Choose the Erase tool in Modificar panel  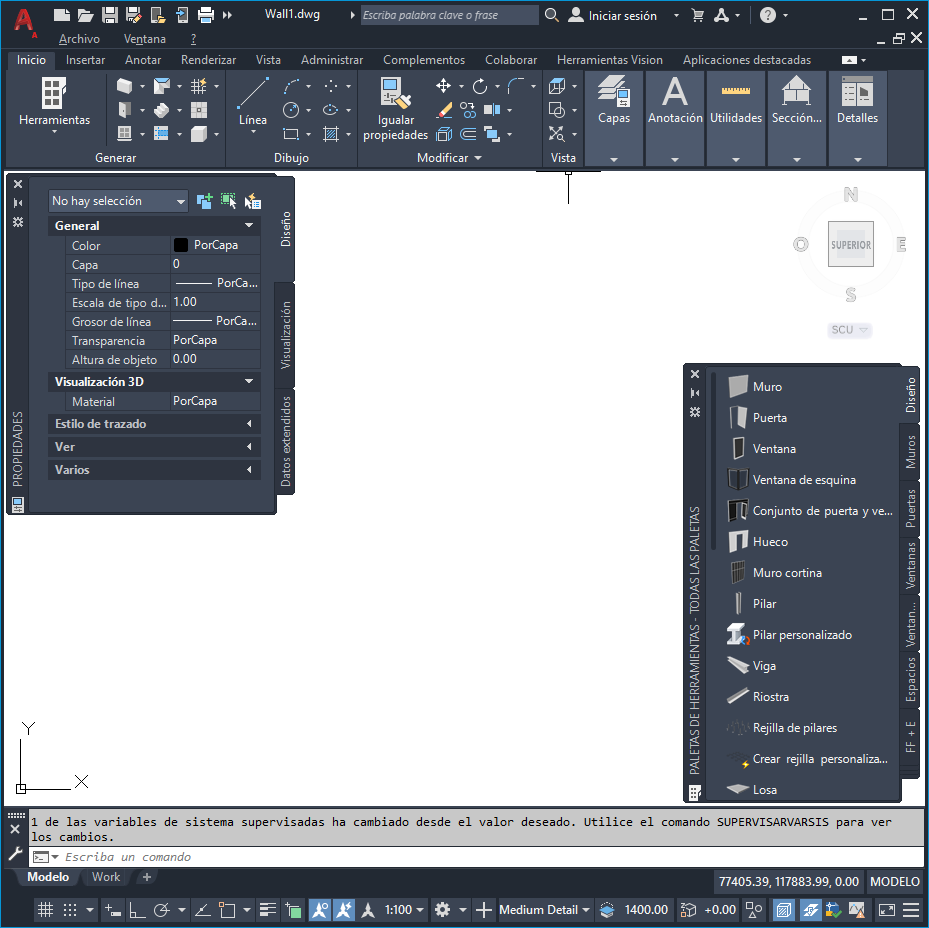pyautogui.click(x=444, y=110)
